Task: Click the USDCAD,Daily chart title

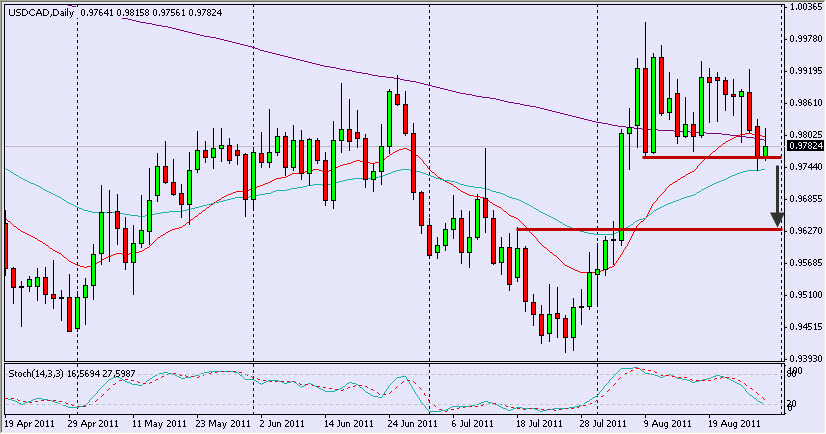Action: point(41,13)
